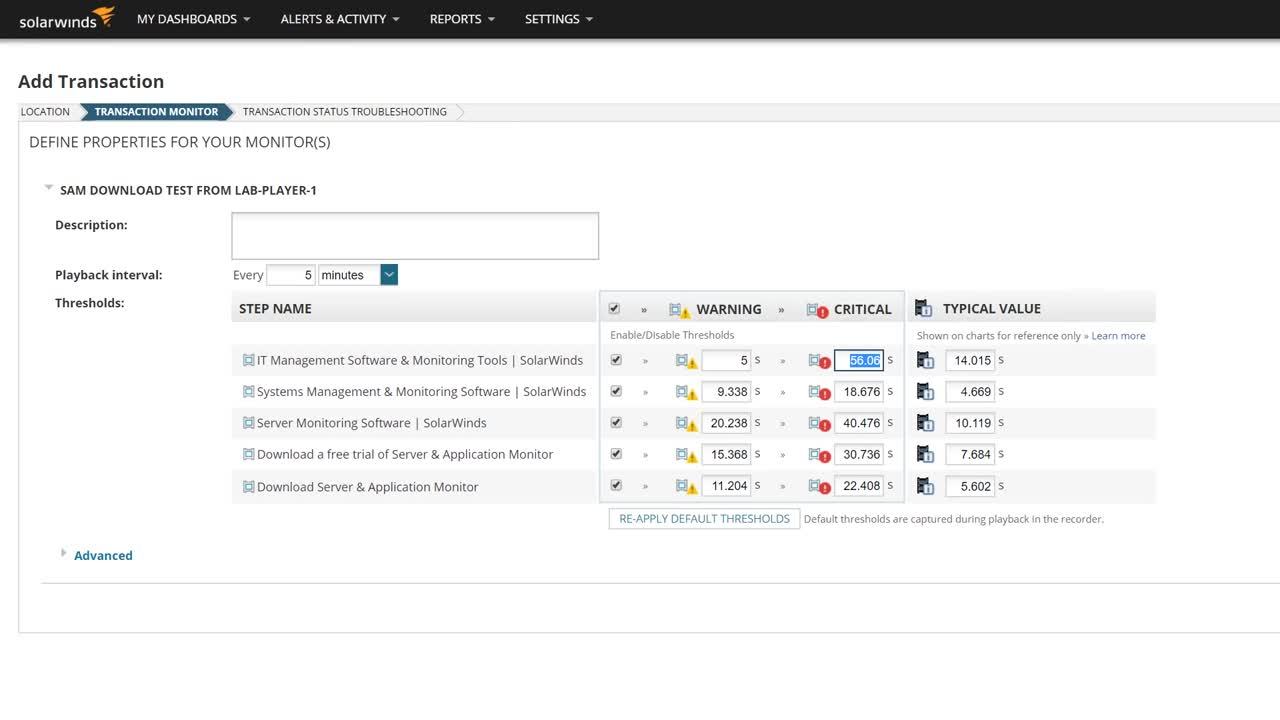The width and height of the screenshot is (1280, 720).
Task: Click typical value icon in column header
Action: [x=924, y=309]
